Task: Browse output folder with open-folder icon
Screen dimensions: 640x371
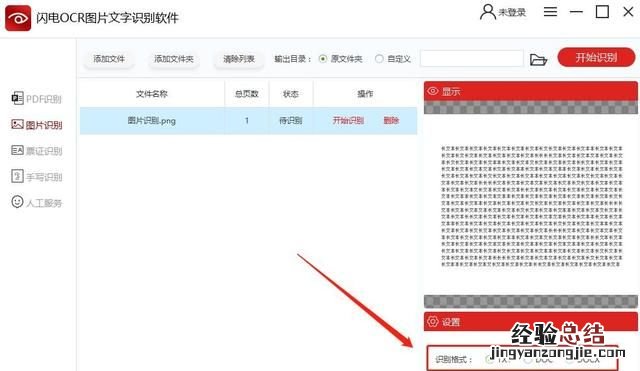Action: [x=538, y=60]
